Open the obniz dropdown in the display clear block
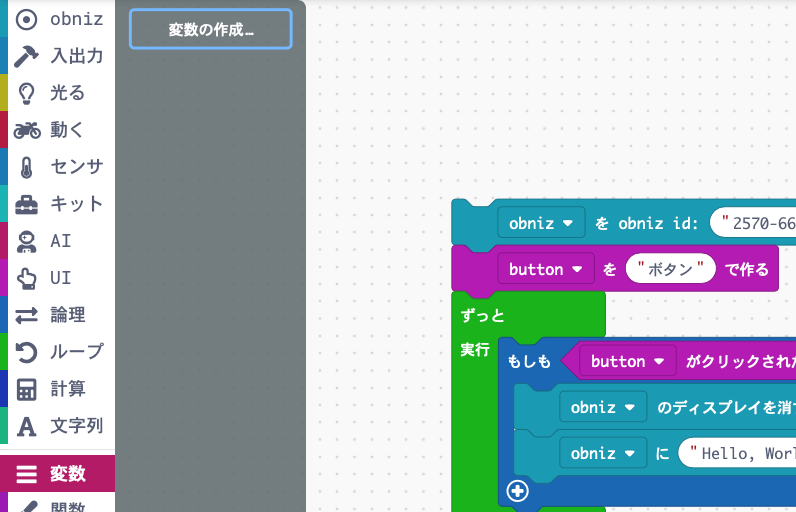The width and height of the screenshot is (796, 512). [x=603, y=408]
